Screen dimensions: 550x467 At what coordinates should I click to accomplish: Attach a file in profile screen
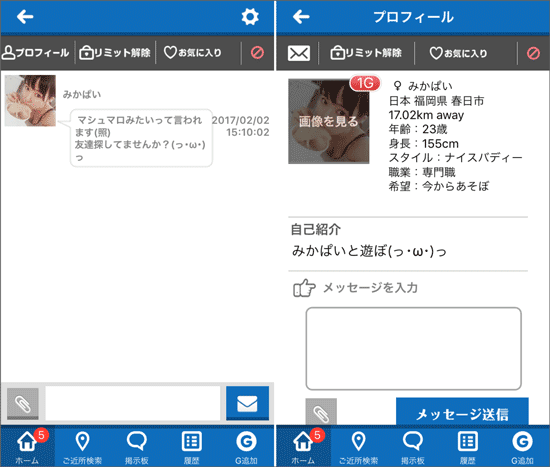click(321, 412)
